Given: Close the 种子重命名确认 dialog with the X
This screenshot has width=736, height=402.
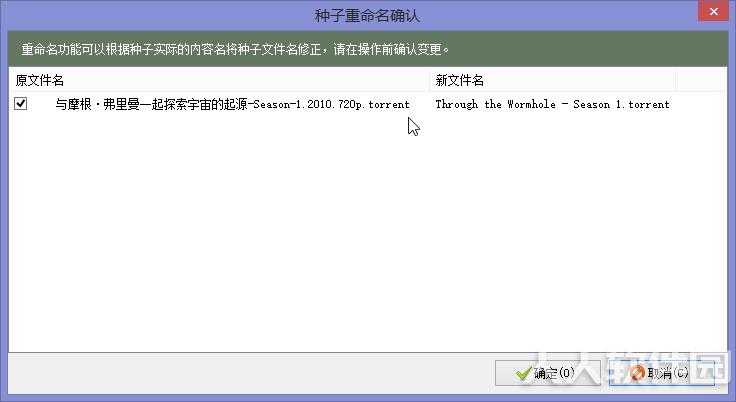Looking at the screenshot, I should (x=713, y=11).
